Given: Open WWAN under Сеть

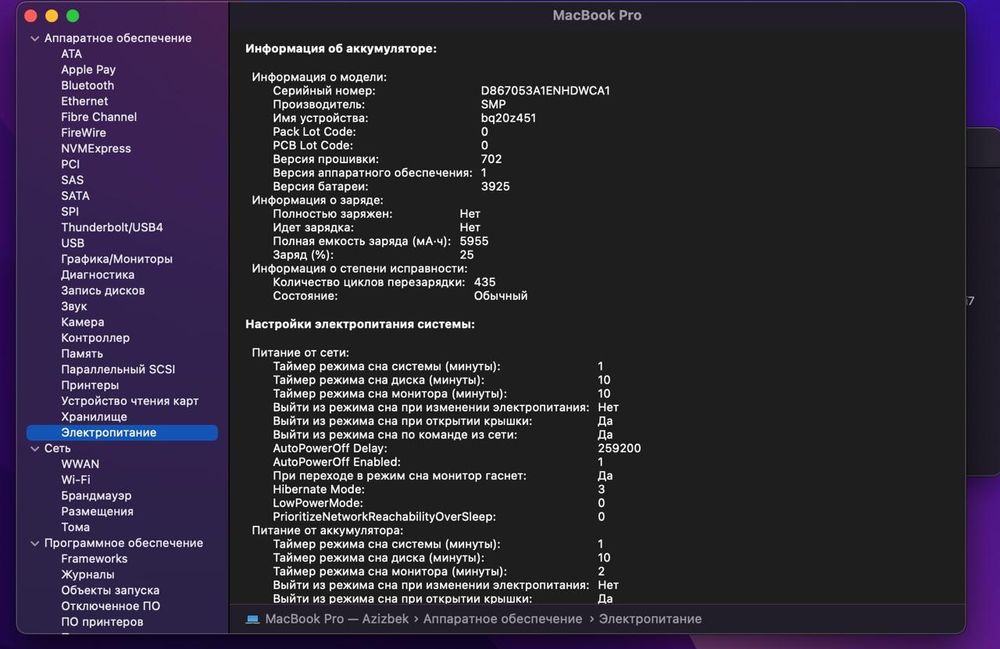Looking at the screenshot, I should [80, 464].
